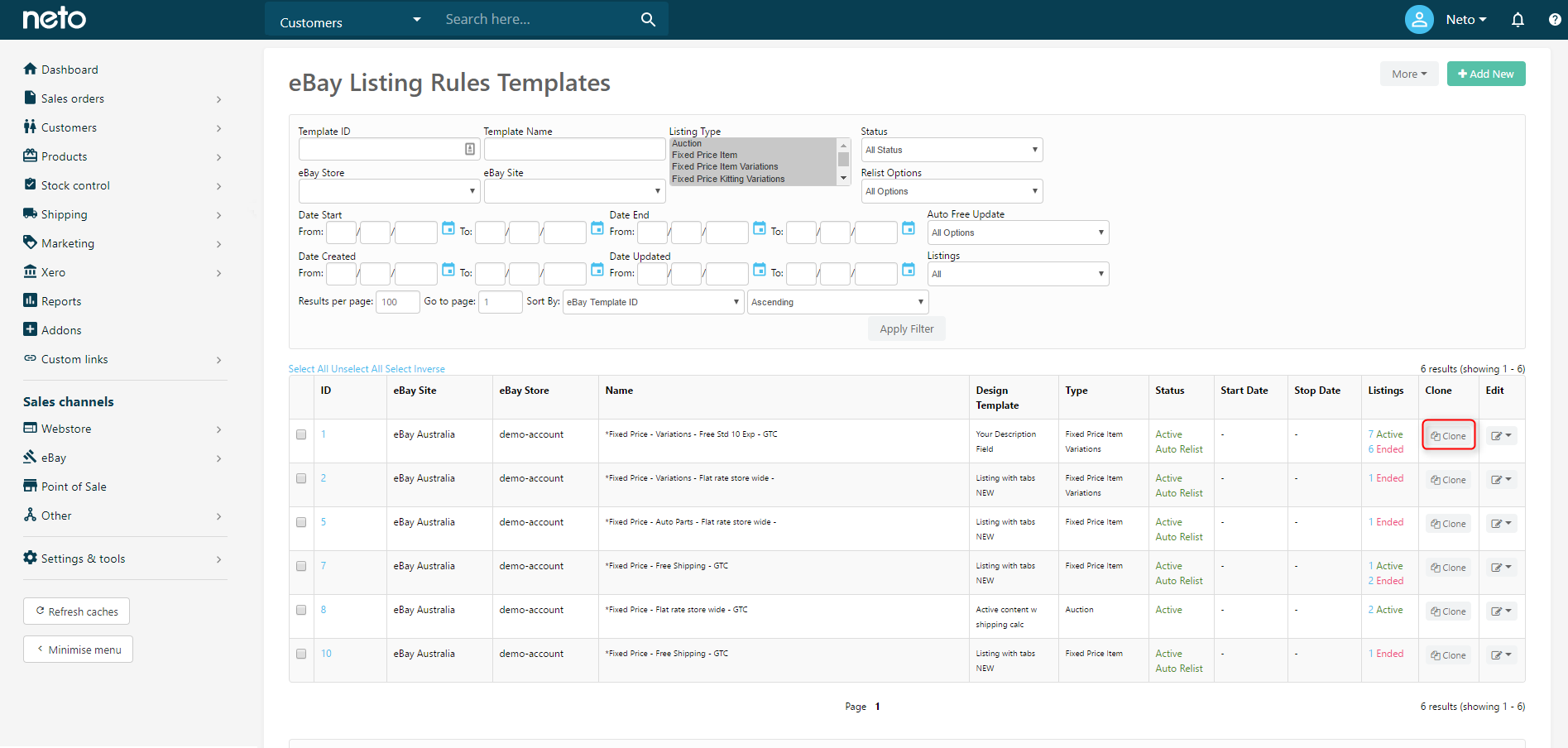Viewport: 1568px width, 748px height.
Task: Open Date Updated To calendar icon
Action: click(909, 269)
